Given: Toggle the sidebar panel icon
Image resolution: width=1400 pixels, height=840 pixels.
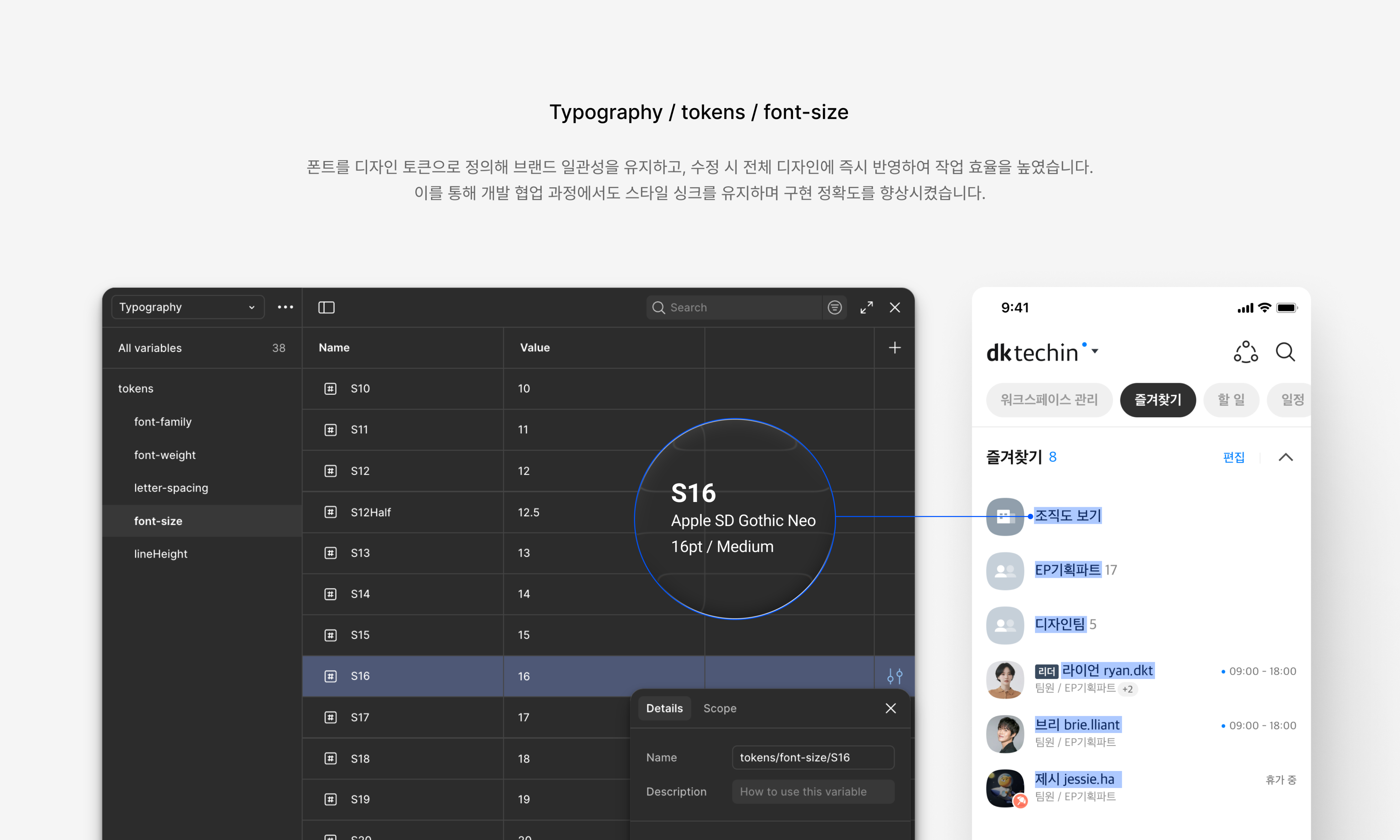Looking at the screenshot, I should click(327, 307).
